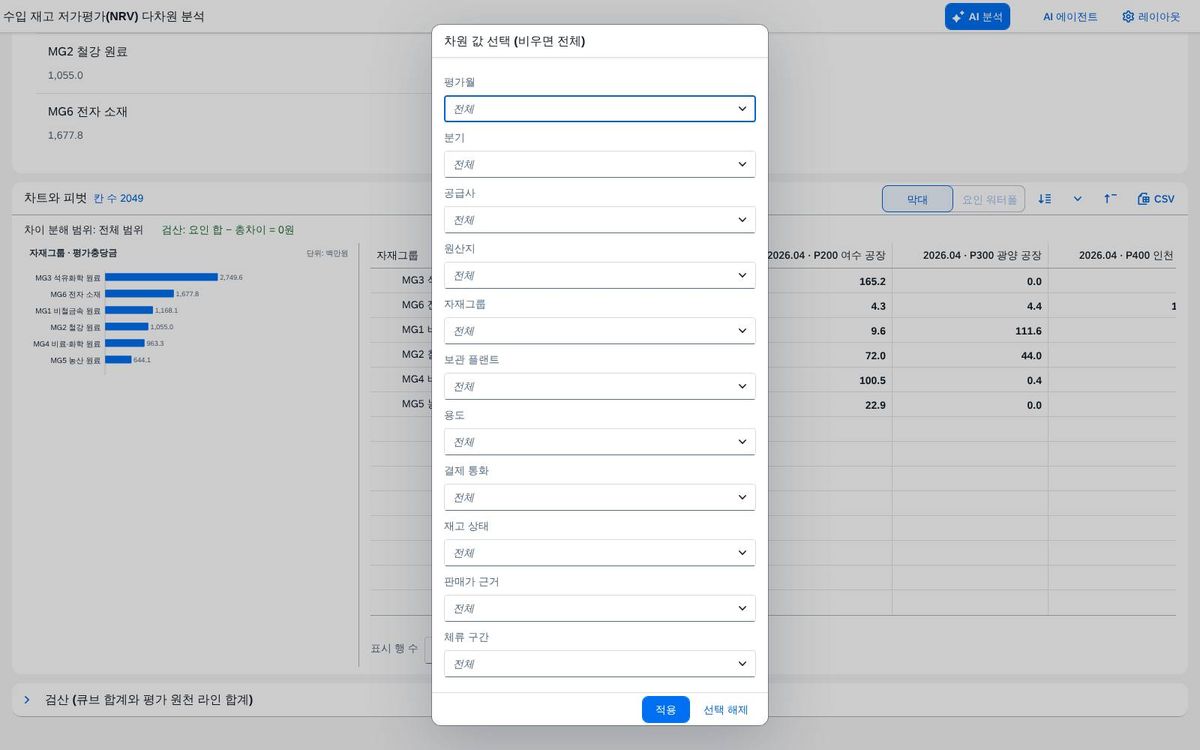The image size is (1200, 750).
Task: Open the AI 에이전트 panel
Action: (1070, 17)
